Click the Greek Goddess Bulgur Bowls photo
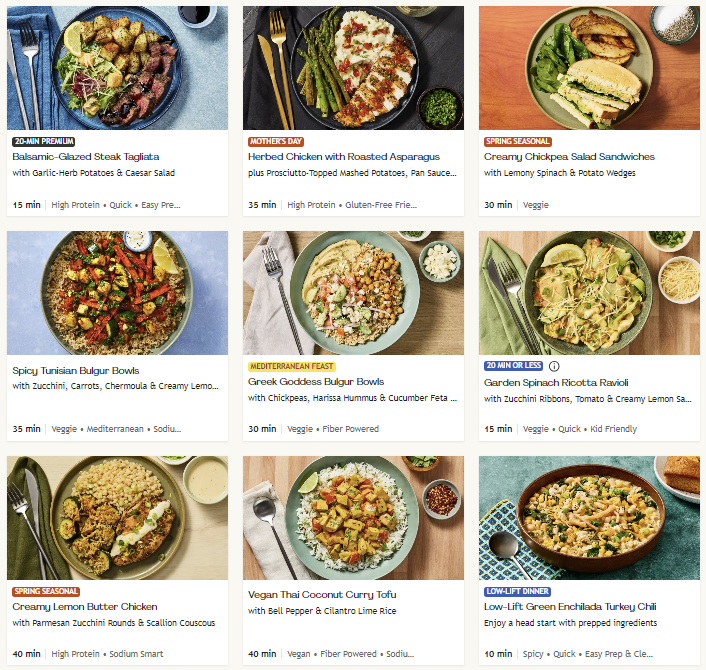This screenshot has width=706, height=670. [353, 293]
